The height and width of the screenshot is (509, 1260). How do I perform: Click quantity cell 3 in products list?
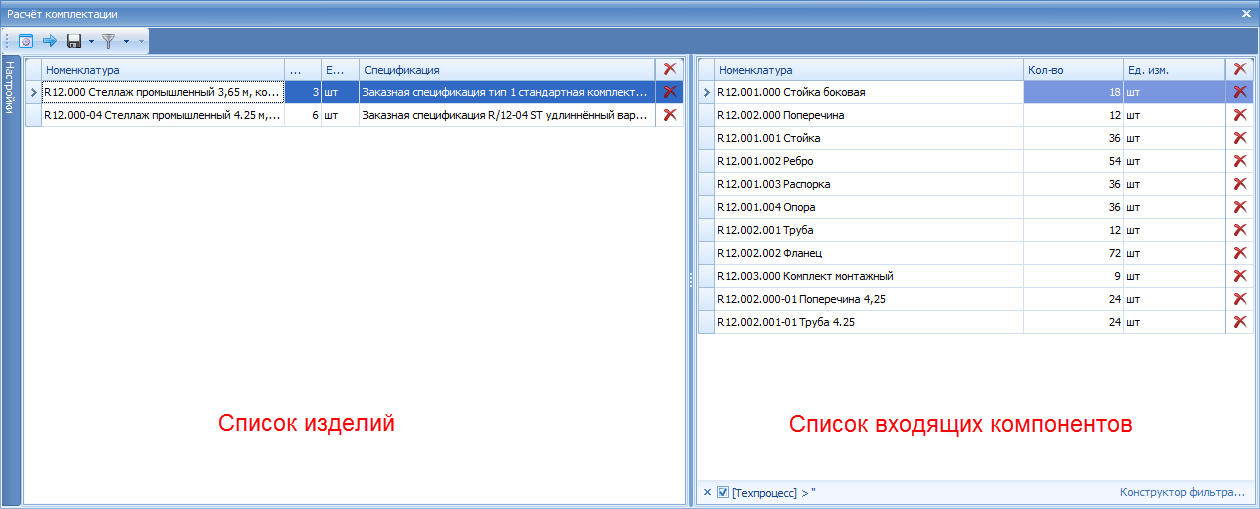[x=303, y=92]
